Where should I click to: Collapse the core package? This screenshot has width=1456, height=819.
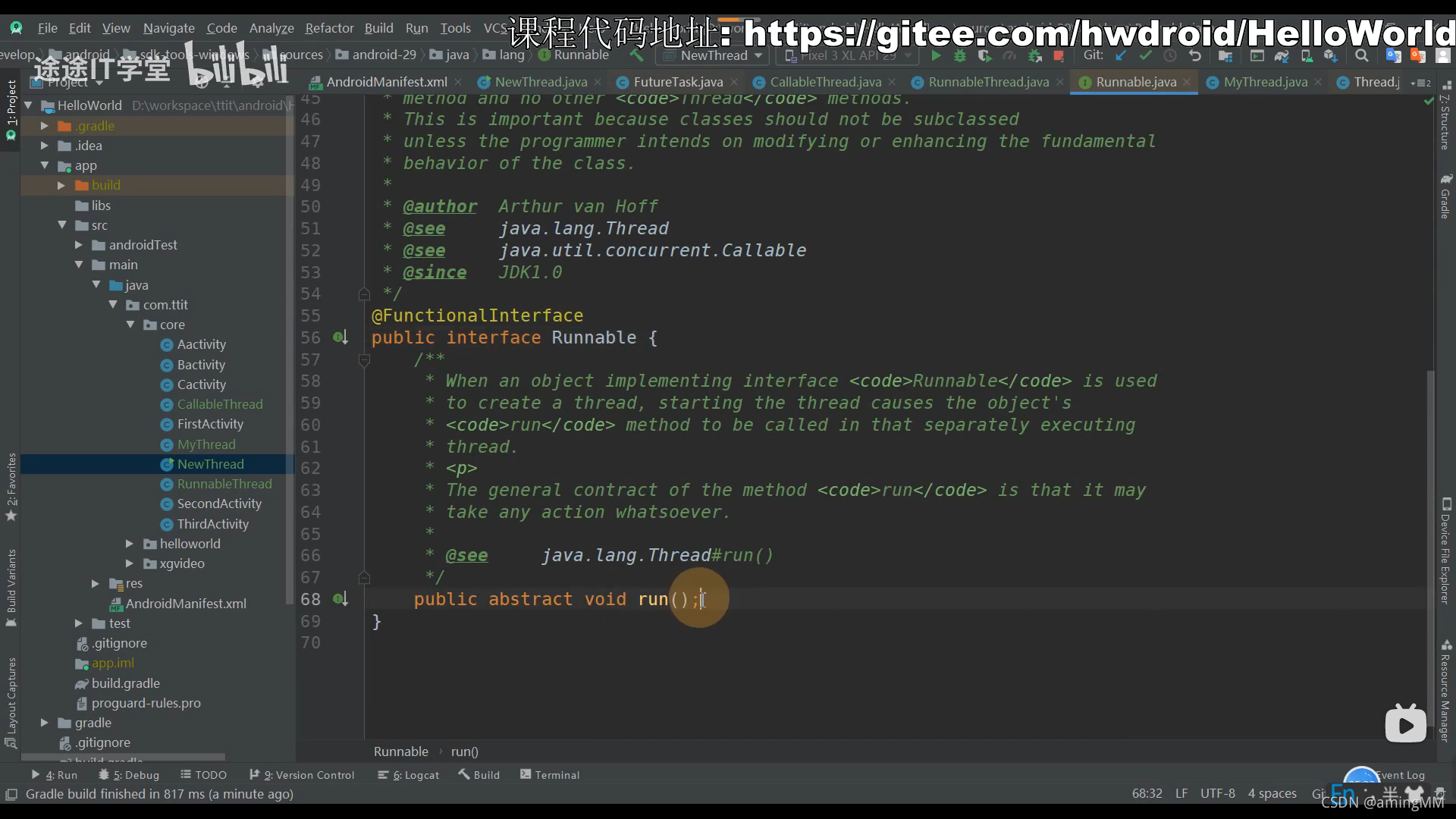pyautogui.click(x=130, y=325)
